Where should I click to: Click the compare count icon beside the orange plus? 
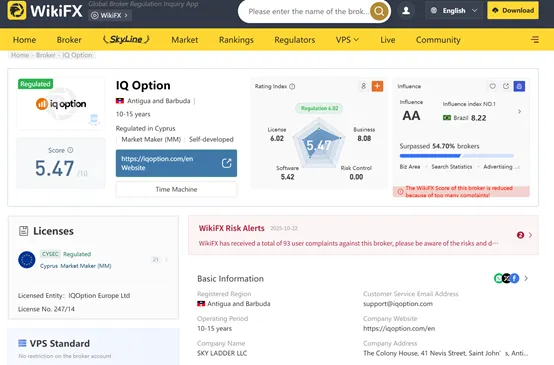click(x=363, y=86)
